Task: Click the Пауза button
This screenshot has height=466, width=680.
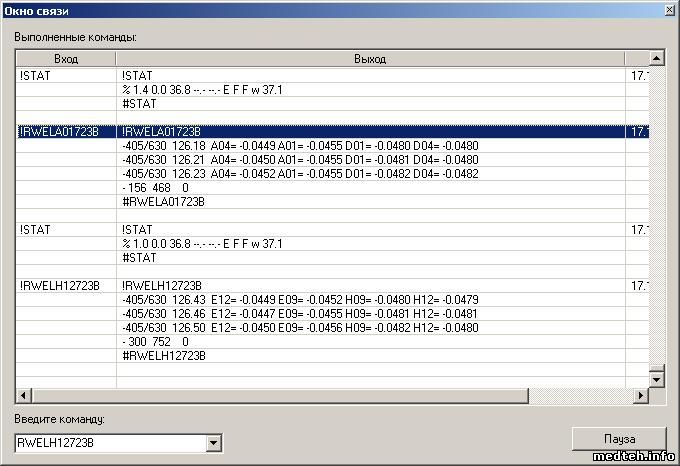Action: [618, 439]
